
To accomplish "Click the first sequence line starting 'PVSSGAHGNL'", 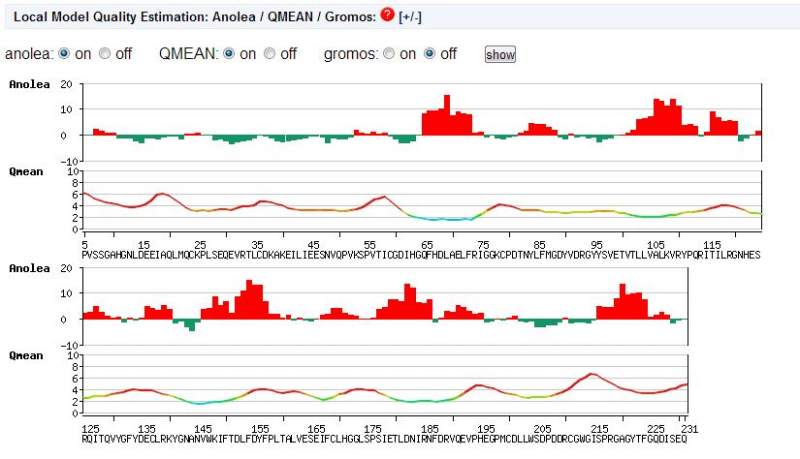I will (x=421, y=254).
